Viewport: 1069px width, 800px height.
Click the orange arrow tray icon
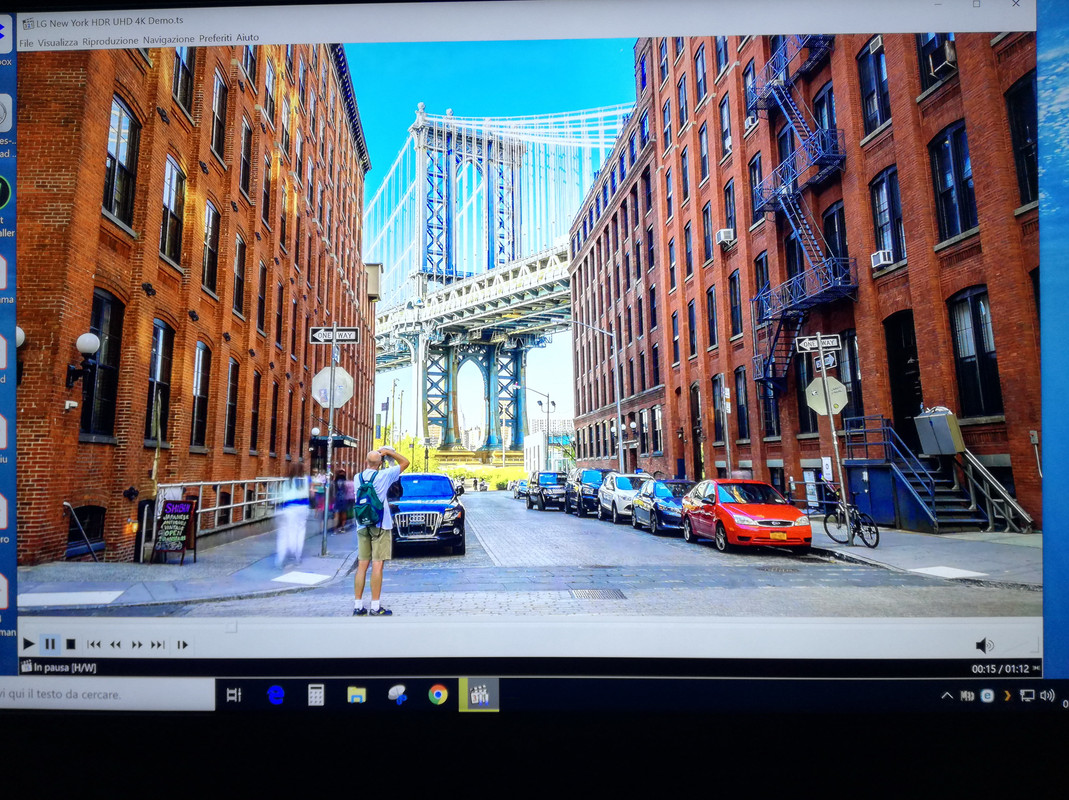pos(1007,696)
